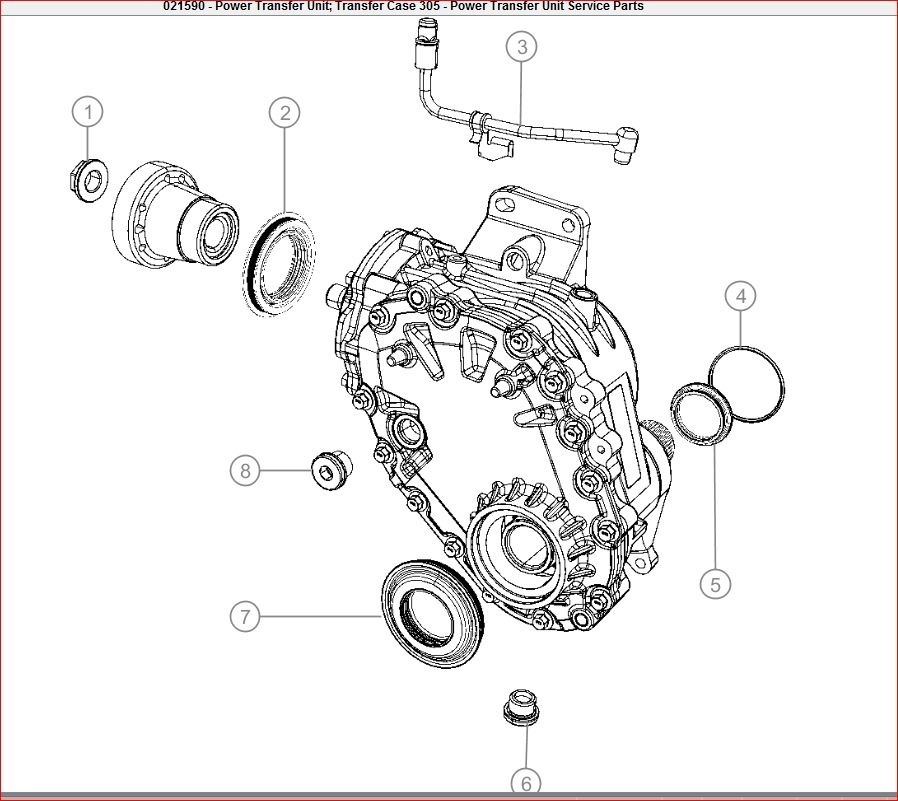The width and height of the screenshot is (898, 801).
Task: Select callout number 2 seal marker
Action: pyautogui.click(x=285, y=113)
